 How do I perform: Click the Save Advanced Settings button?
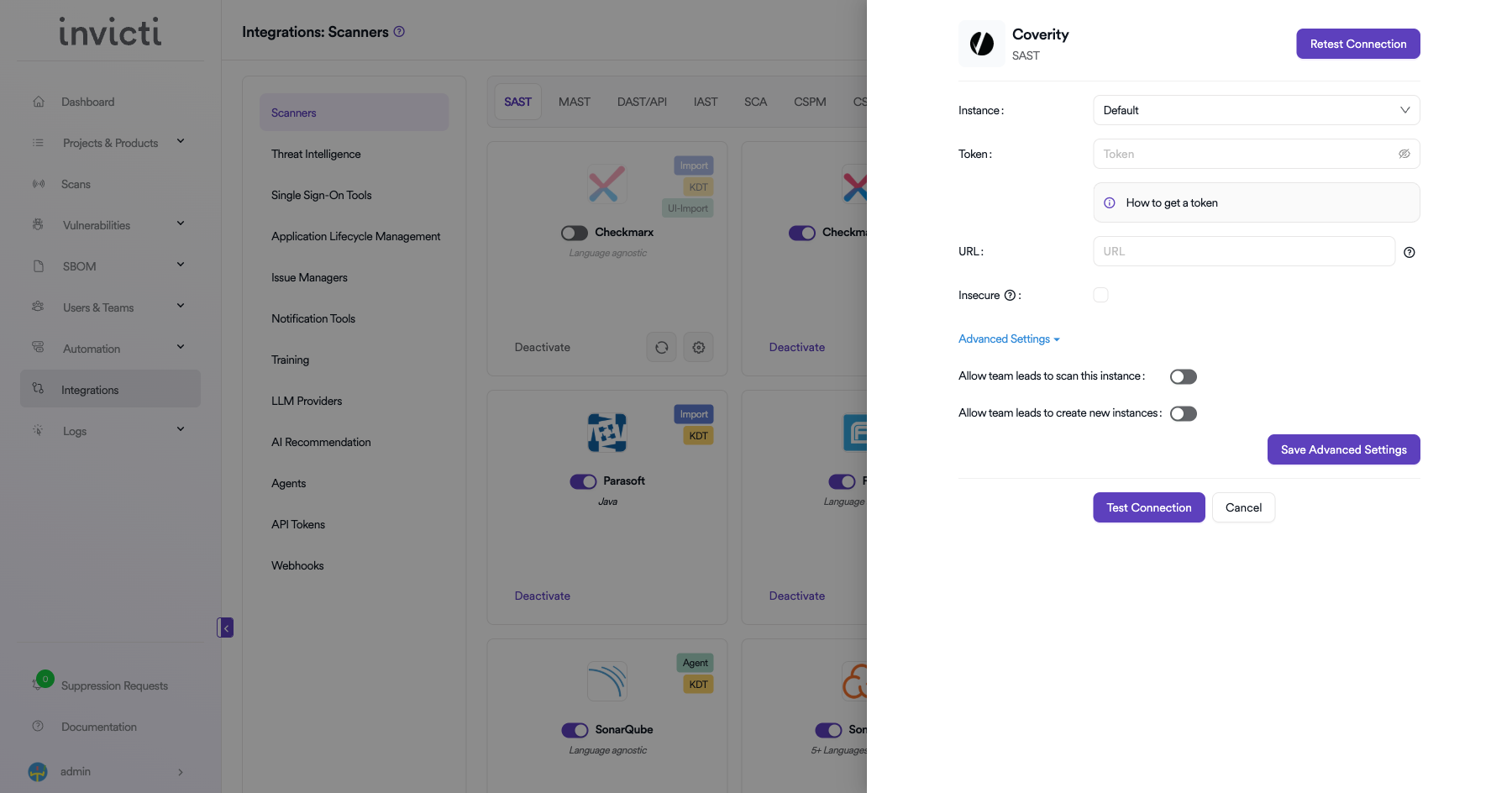coord(1343,449)
